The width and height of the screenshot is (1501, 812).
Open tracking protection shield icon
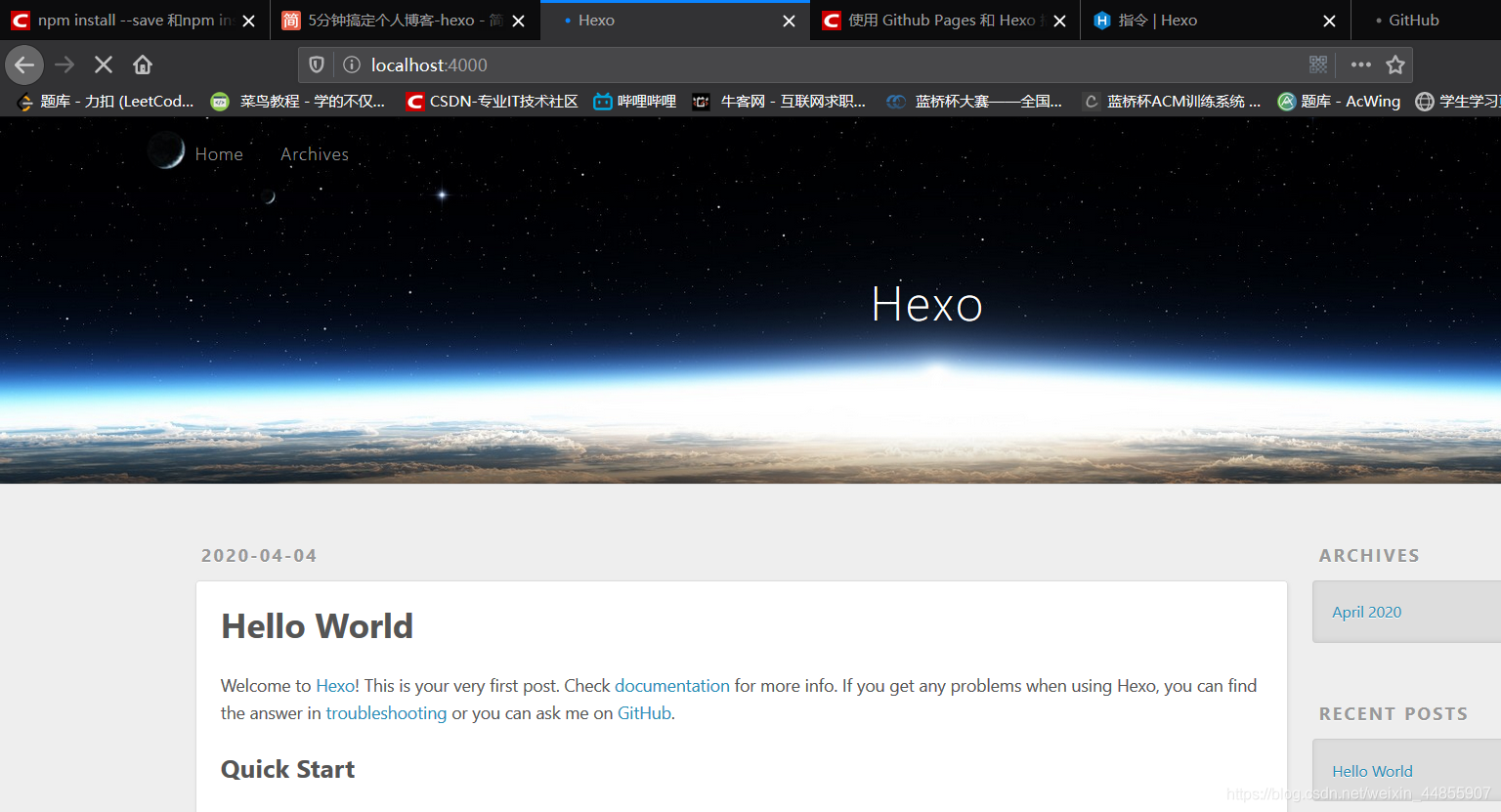coord(317,64)
